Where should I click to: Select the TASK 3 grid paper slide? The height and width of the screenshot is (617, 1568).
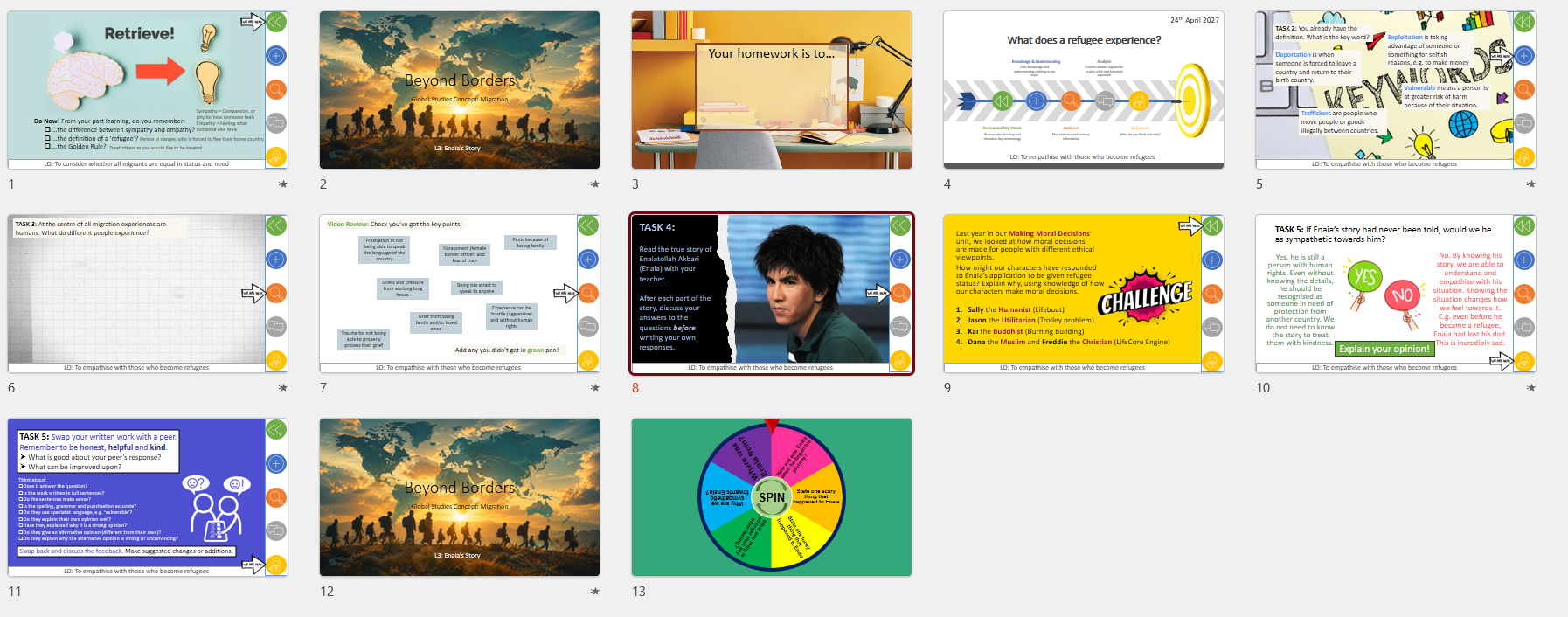(x=148, y=294)
